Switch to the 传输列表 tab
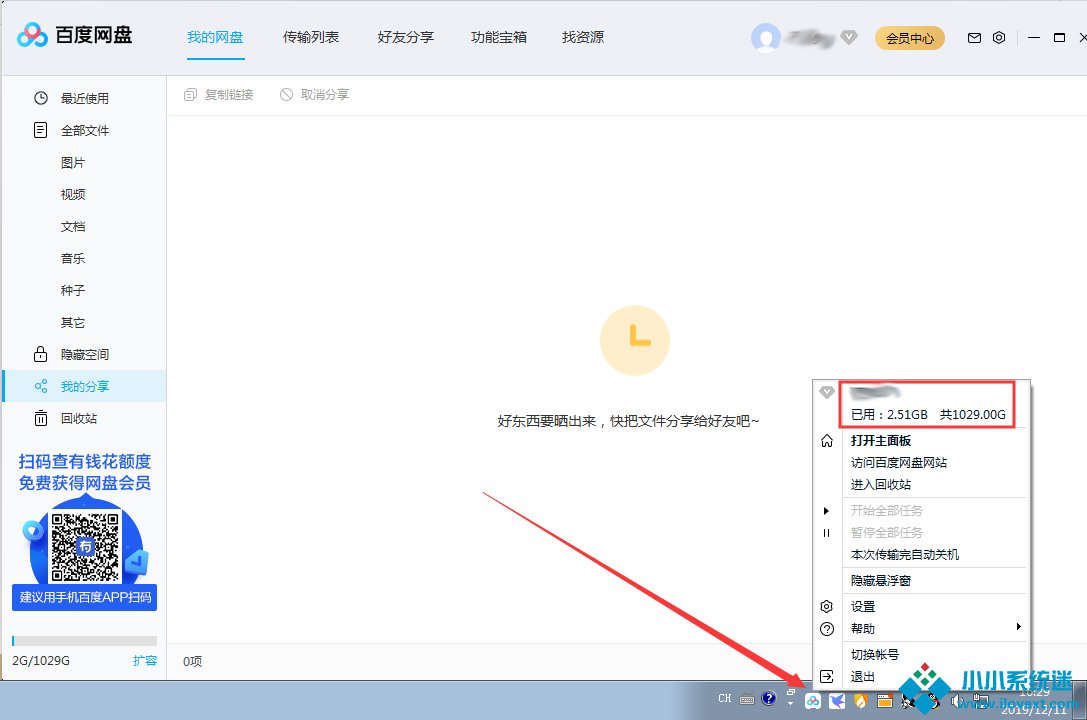Viewport: 1087px width, 720px height. point(311,37)
